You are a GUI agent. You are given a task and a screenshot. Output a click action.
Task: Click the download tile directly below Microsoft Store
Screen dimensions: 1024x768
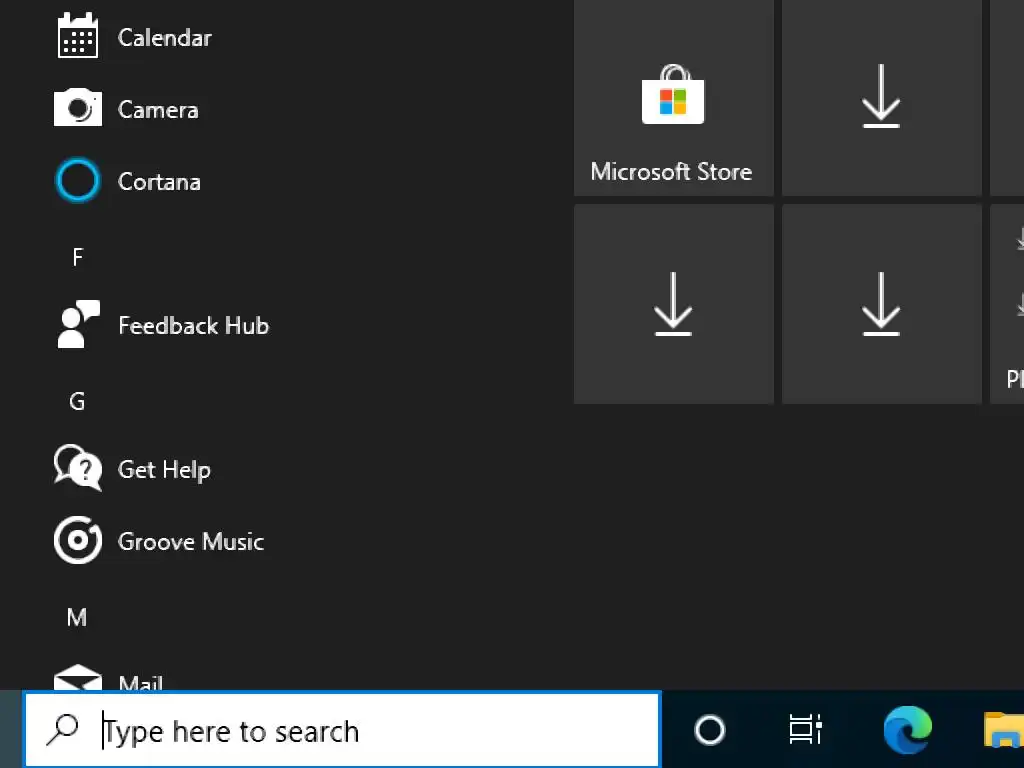click(x=673, y=304)
